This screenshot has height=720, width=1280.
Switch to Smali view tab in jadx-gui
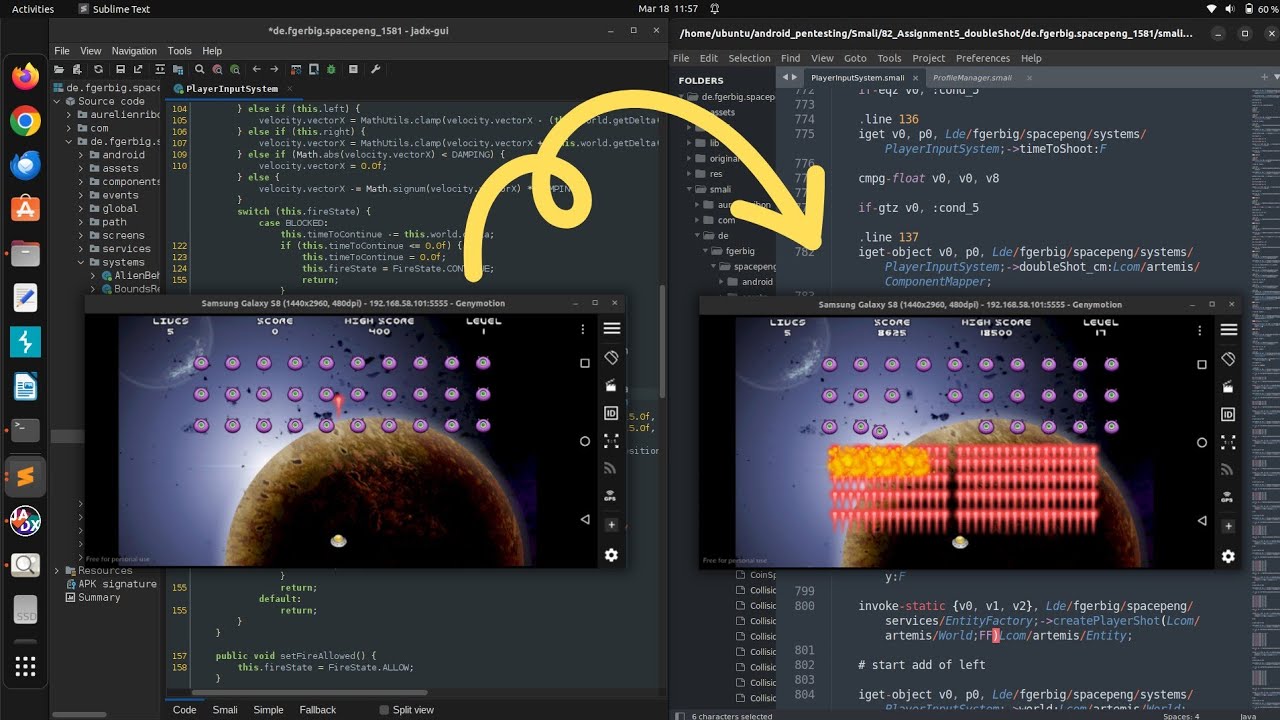click(225, 710)
